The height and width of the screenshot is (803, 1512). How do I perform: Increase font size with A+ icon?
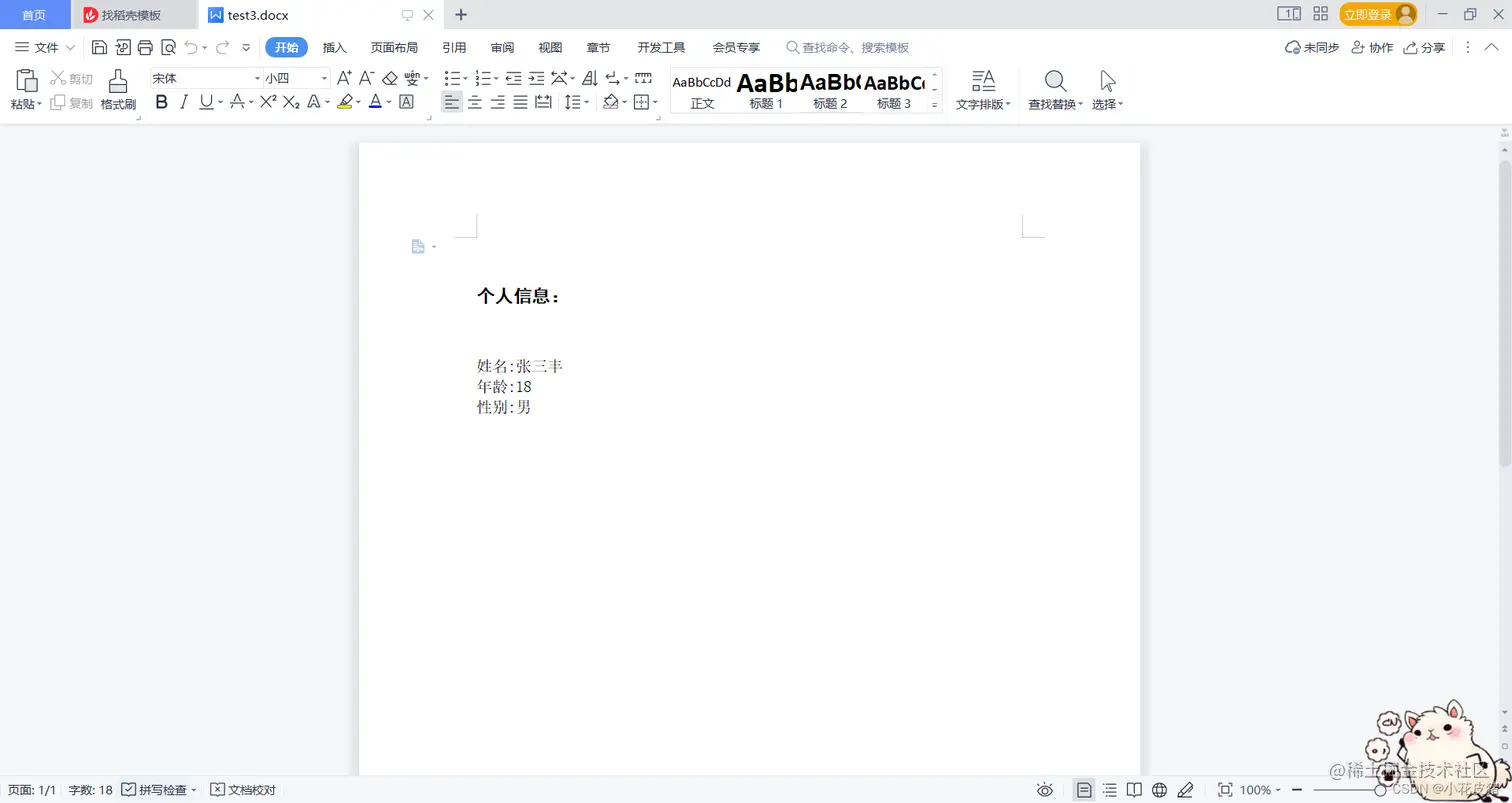pos(344,78)
